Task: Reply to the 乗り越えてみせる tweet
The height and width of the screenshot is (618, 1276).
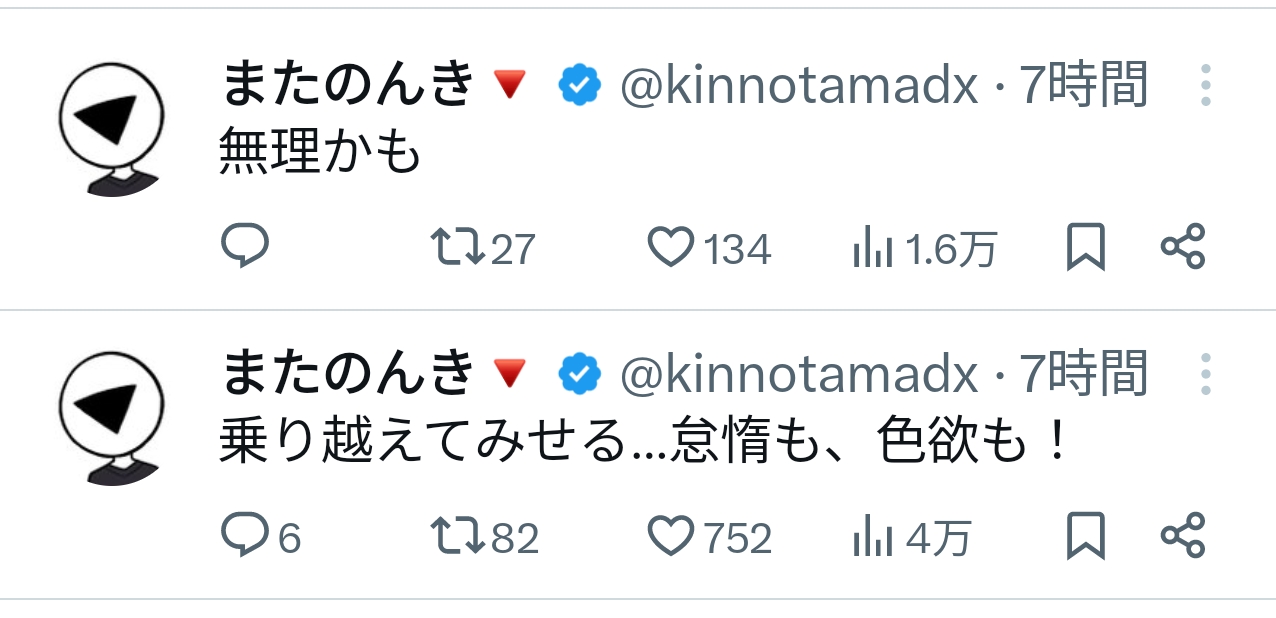Action: point(244,537)
